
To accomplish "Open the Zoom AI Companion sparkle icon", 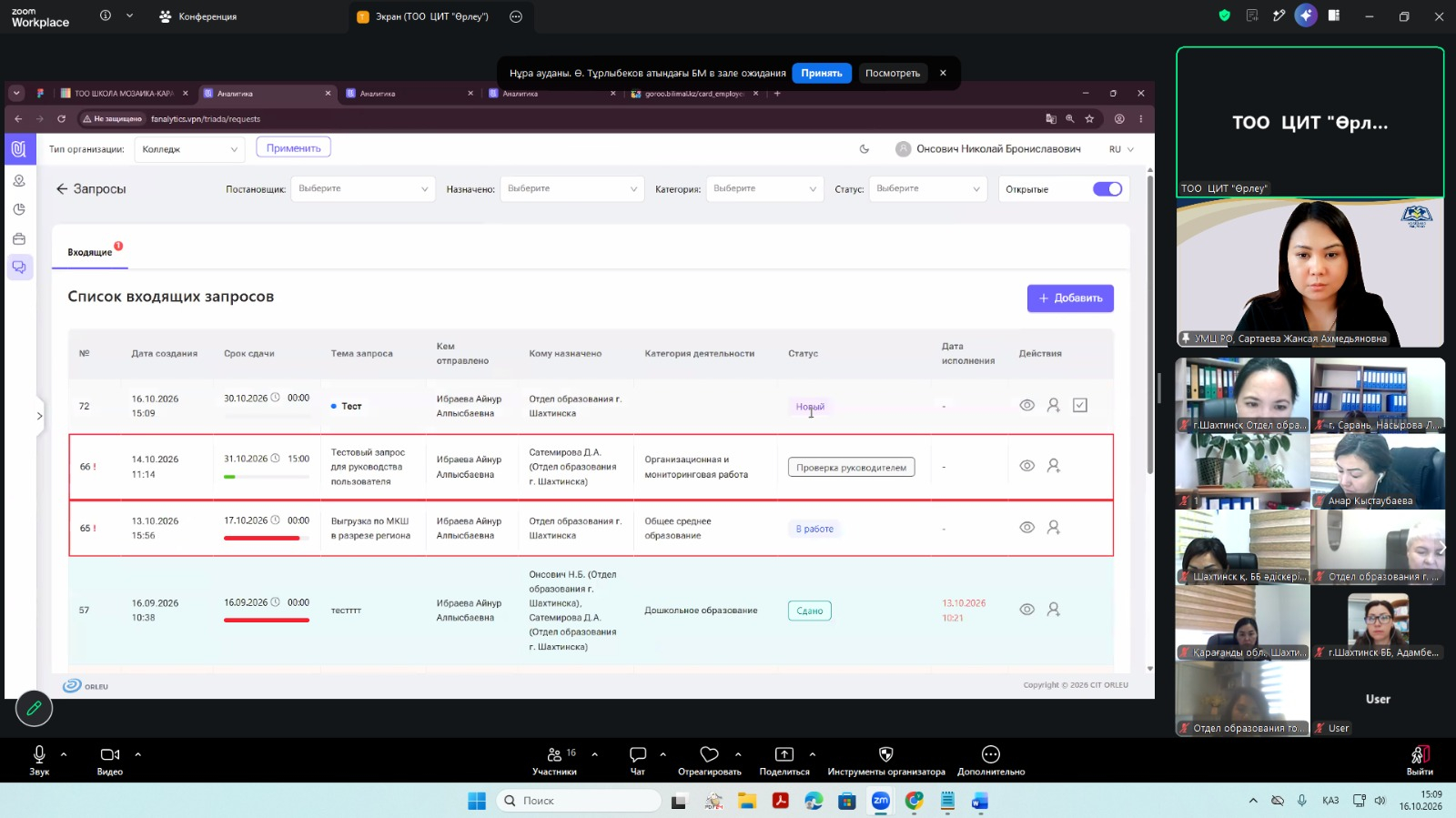I will click(x=1306, y=15).
